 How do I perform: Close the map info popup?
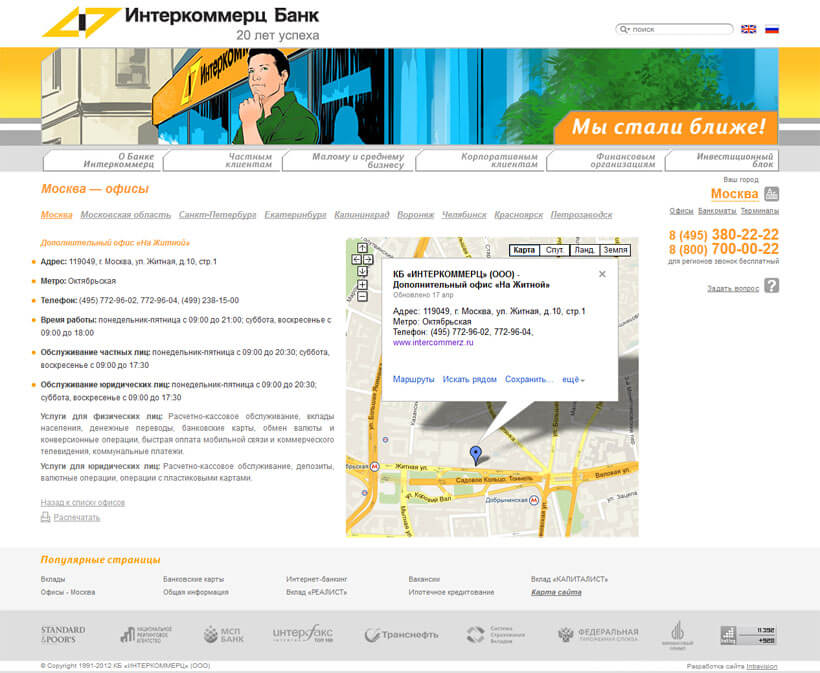click(602, 274)
